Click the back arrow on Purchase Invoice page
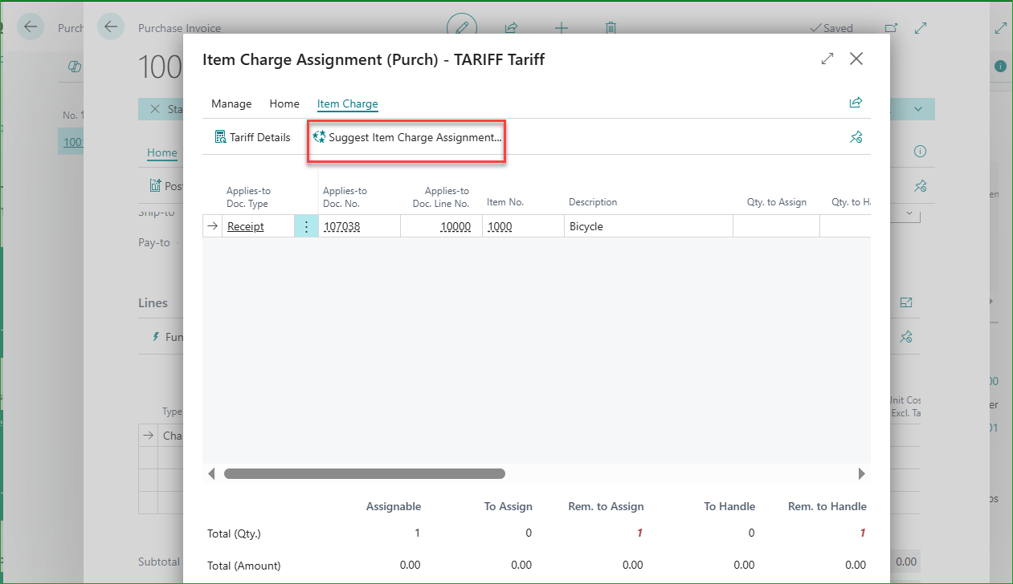The height and width of the screenshot is (584, 1013). pos(110,27)
